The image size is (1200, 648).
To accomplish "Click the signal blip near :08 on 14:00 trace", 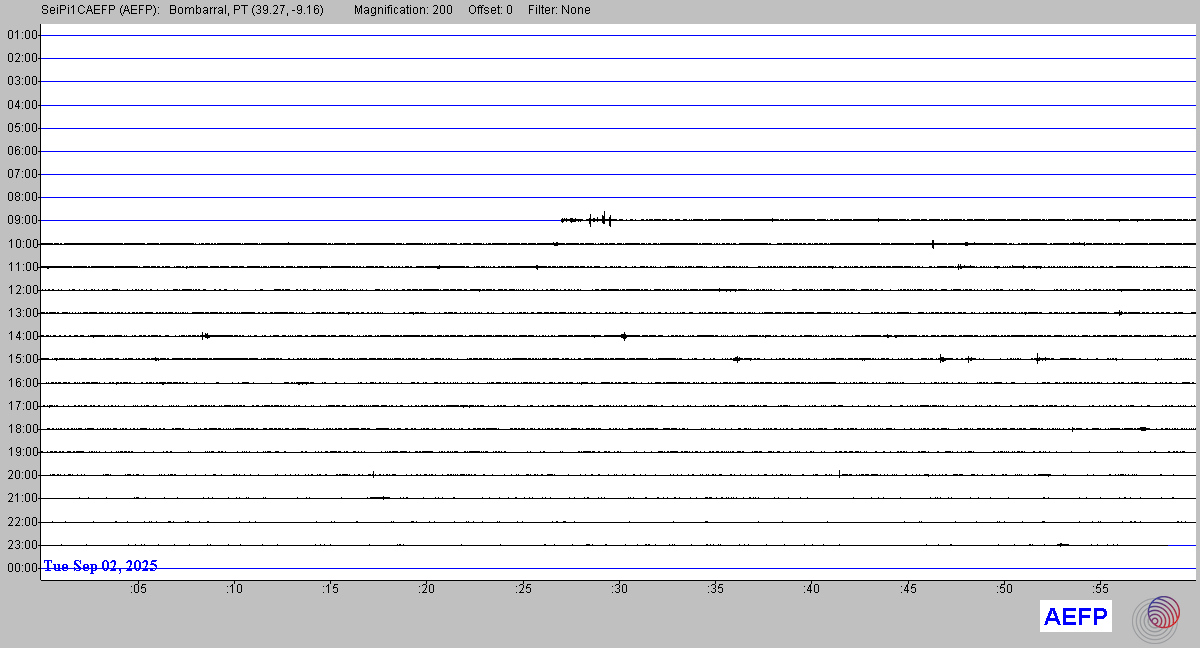I will point(204,336).
